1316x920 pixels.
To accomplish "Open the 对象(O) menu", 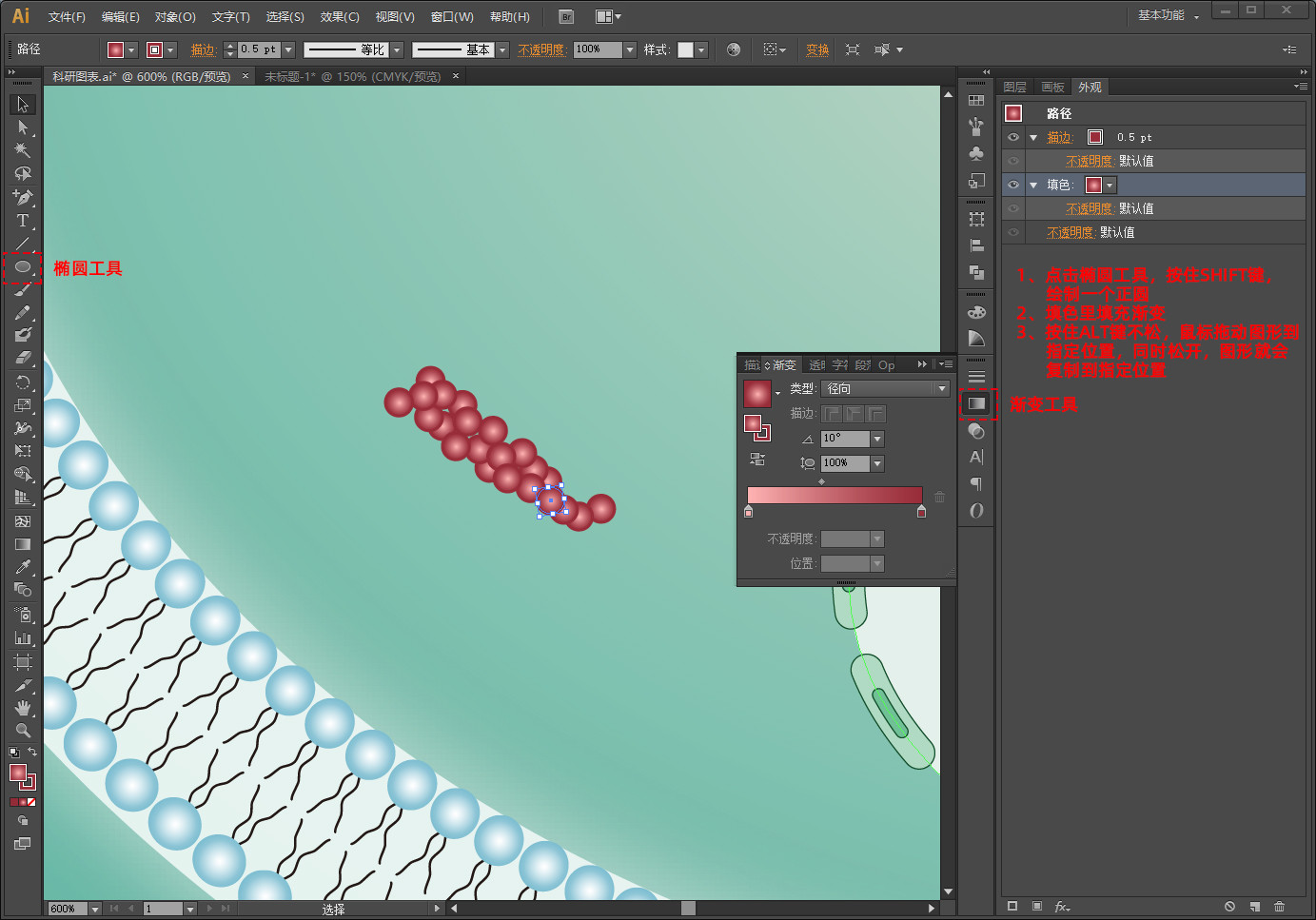I will (x=175, y=17).
